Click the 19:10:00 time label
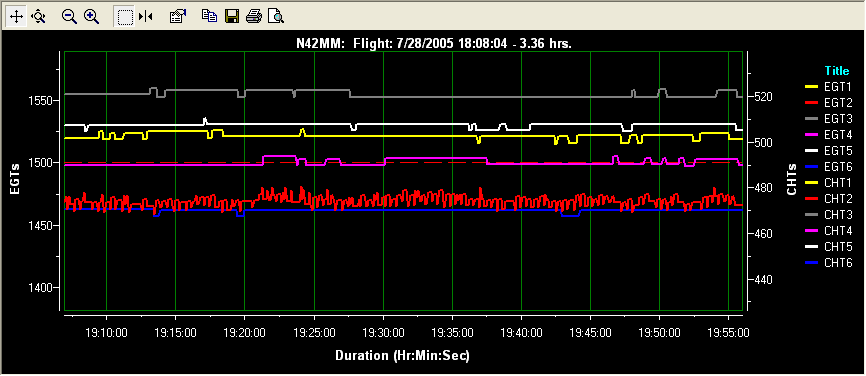Image resolution: width=866 pixels, height=376 pixels. 107,333
